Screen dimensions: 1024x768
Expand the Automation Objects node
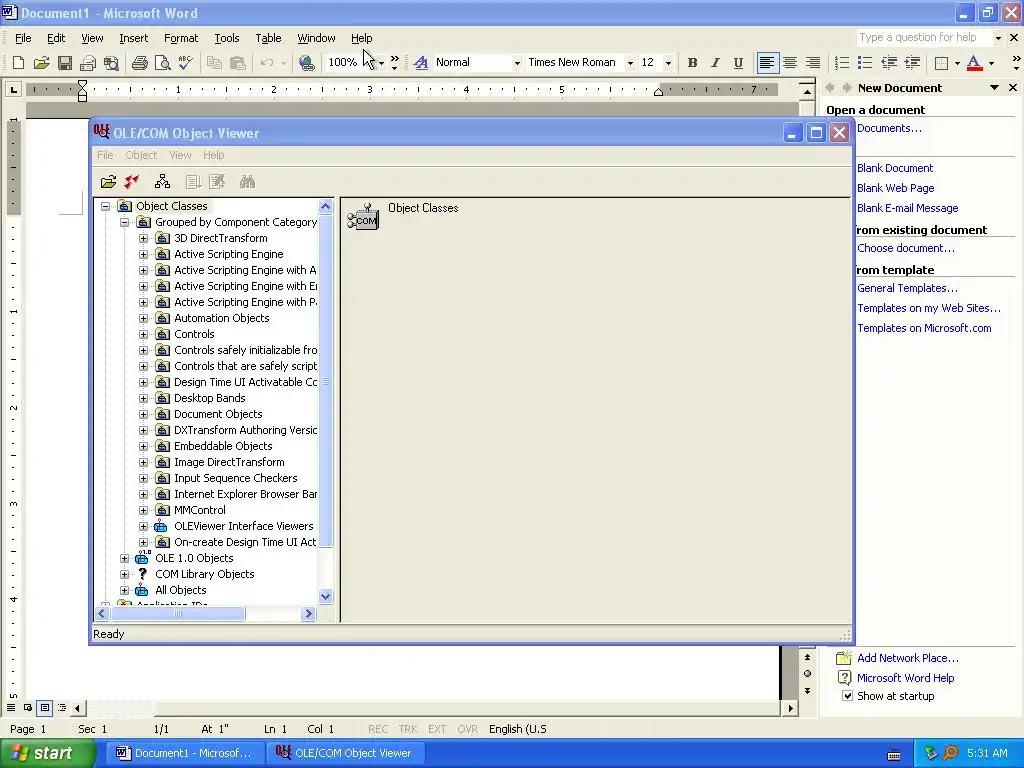(143, 319)
